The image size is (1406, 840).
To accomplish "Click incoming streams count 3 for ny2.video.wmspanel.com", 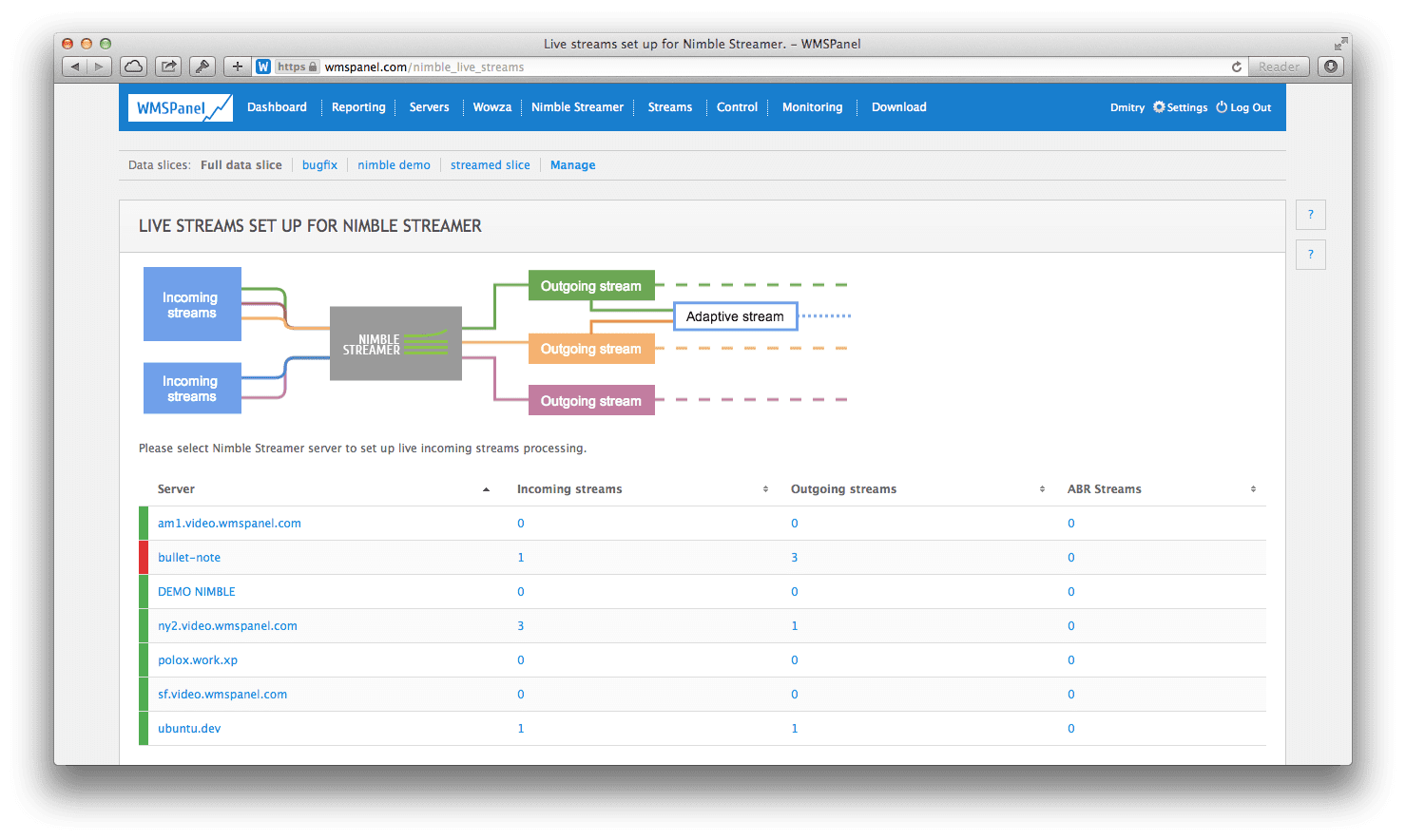I will tap(521, 626).
